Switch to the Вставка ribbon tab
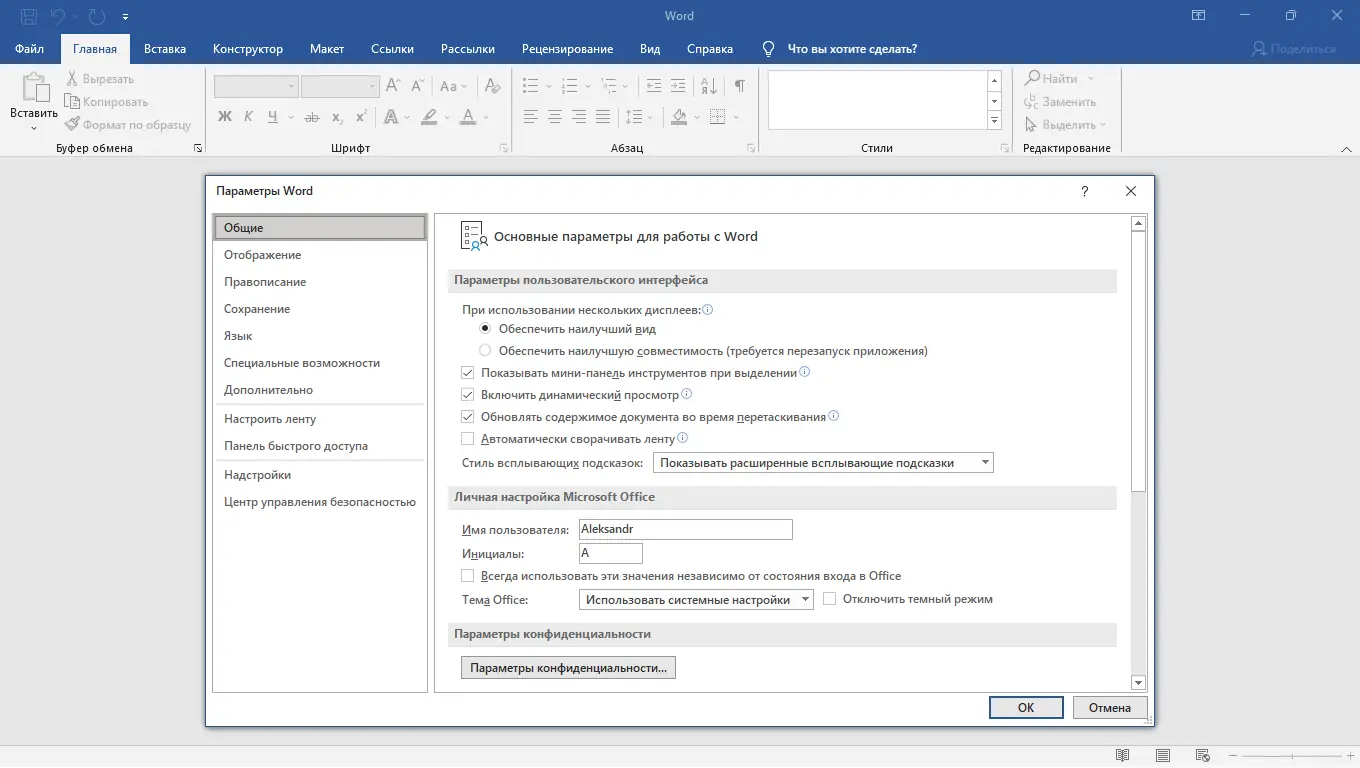 click(164, 48)
